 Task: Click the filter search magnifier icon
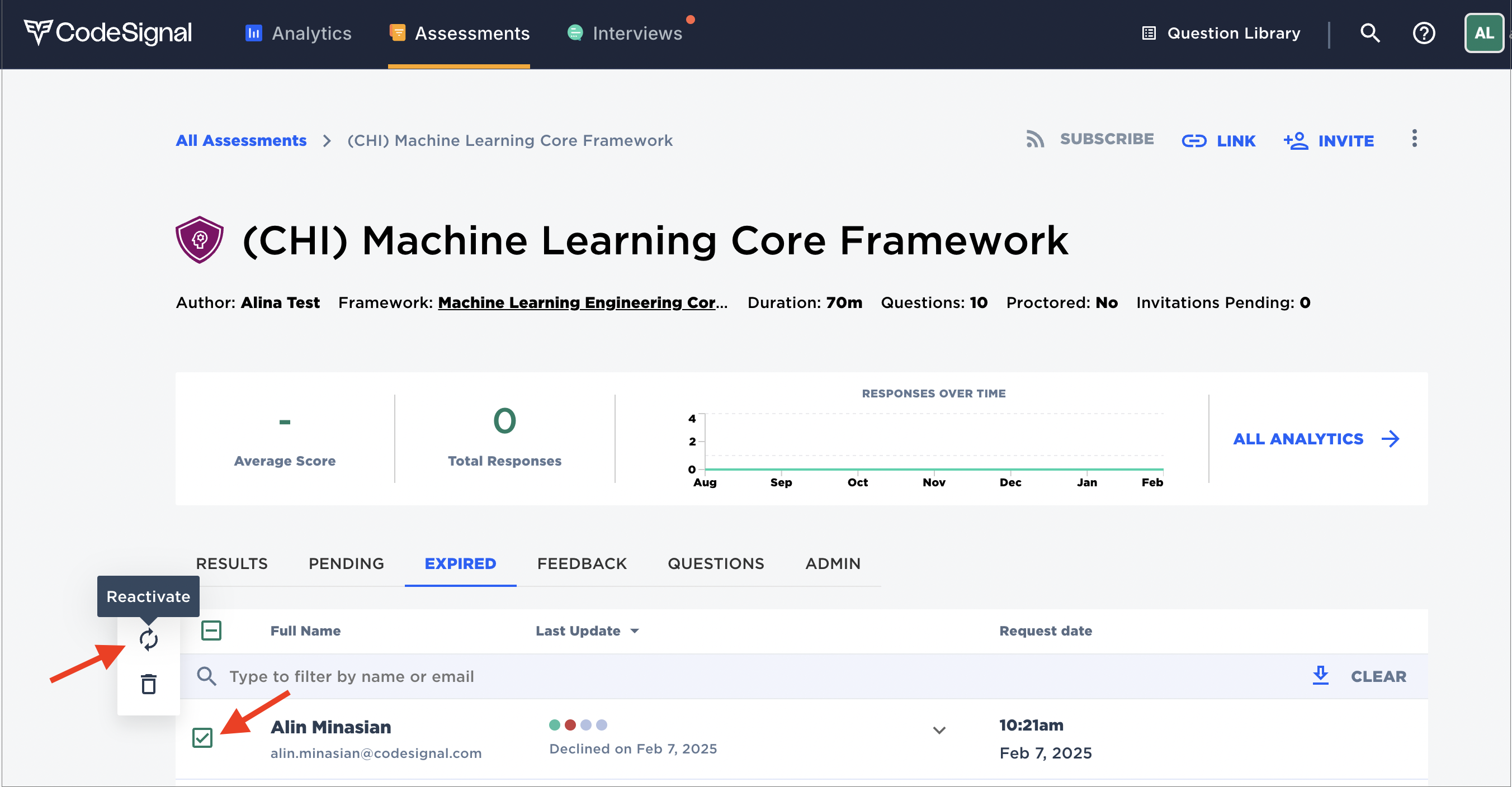206,677
